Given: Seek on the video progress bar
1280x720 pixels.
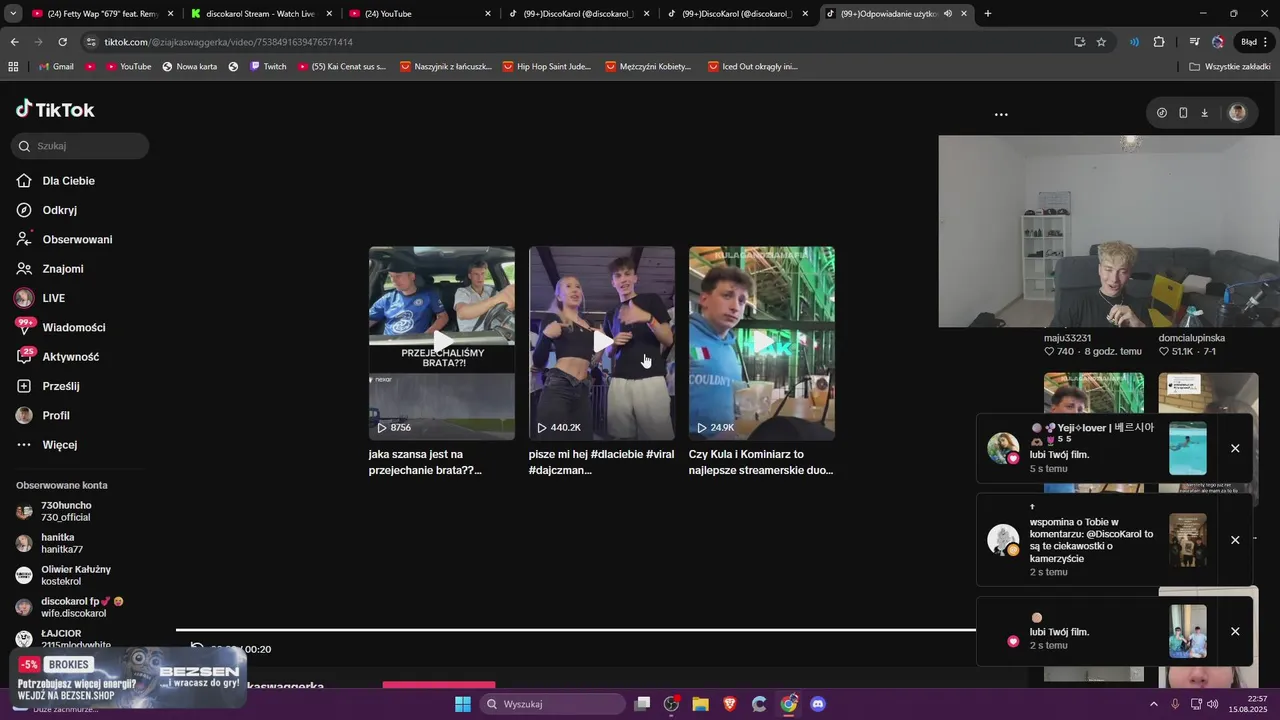Looking at the screenshot, I should (x=576, y=630).
